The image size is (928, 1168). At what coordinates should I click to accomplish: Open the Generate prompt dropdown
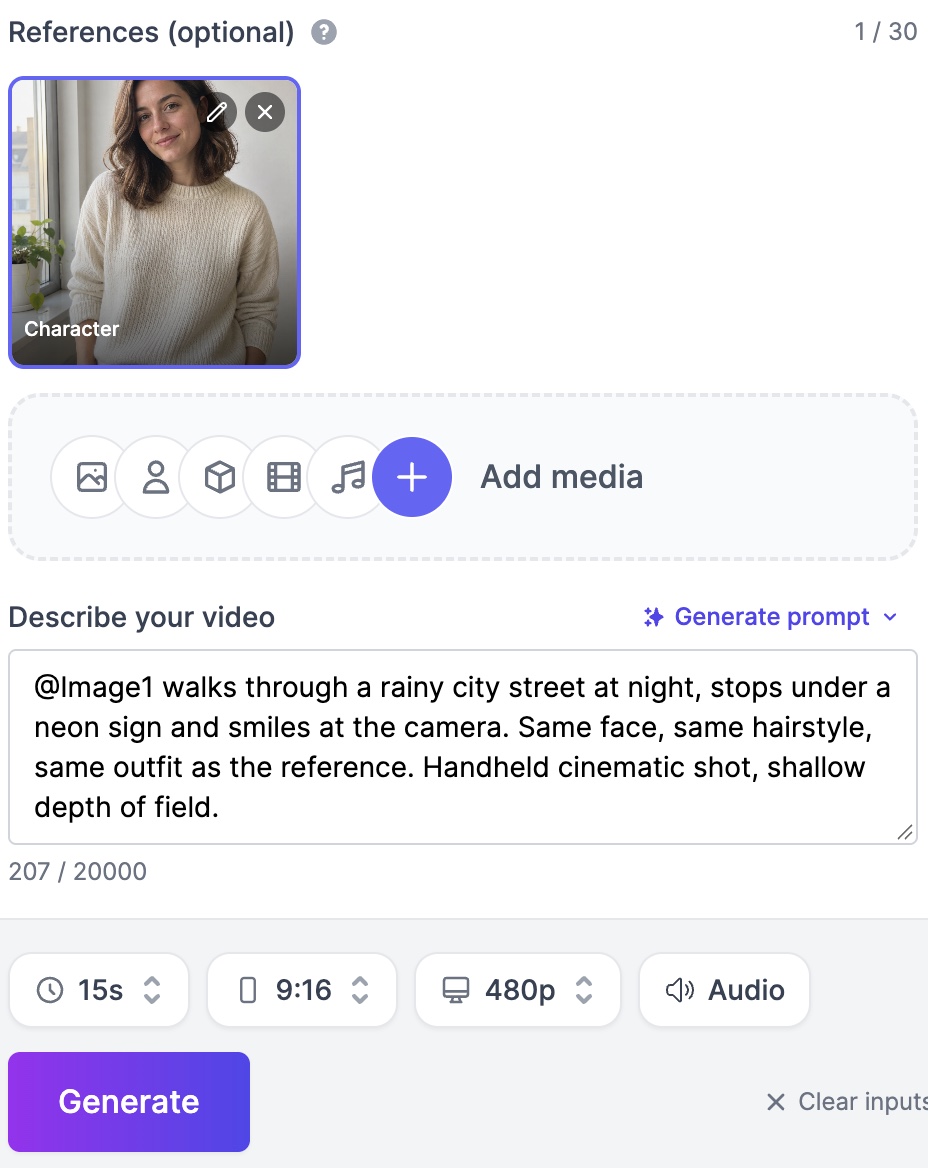771,617
